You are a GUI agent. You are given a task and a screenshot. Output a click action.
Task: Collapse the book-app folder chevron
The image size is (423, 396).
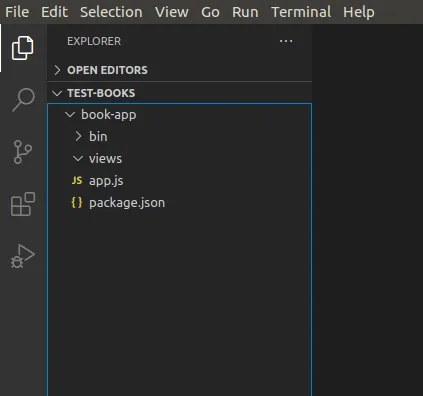pos(70,115)
